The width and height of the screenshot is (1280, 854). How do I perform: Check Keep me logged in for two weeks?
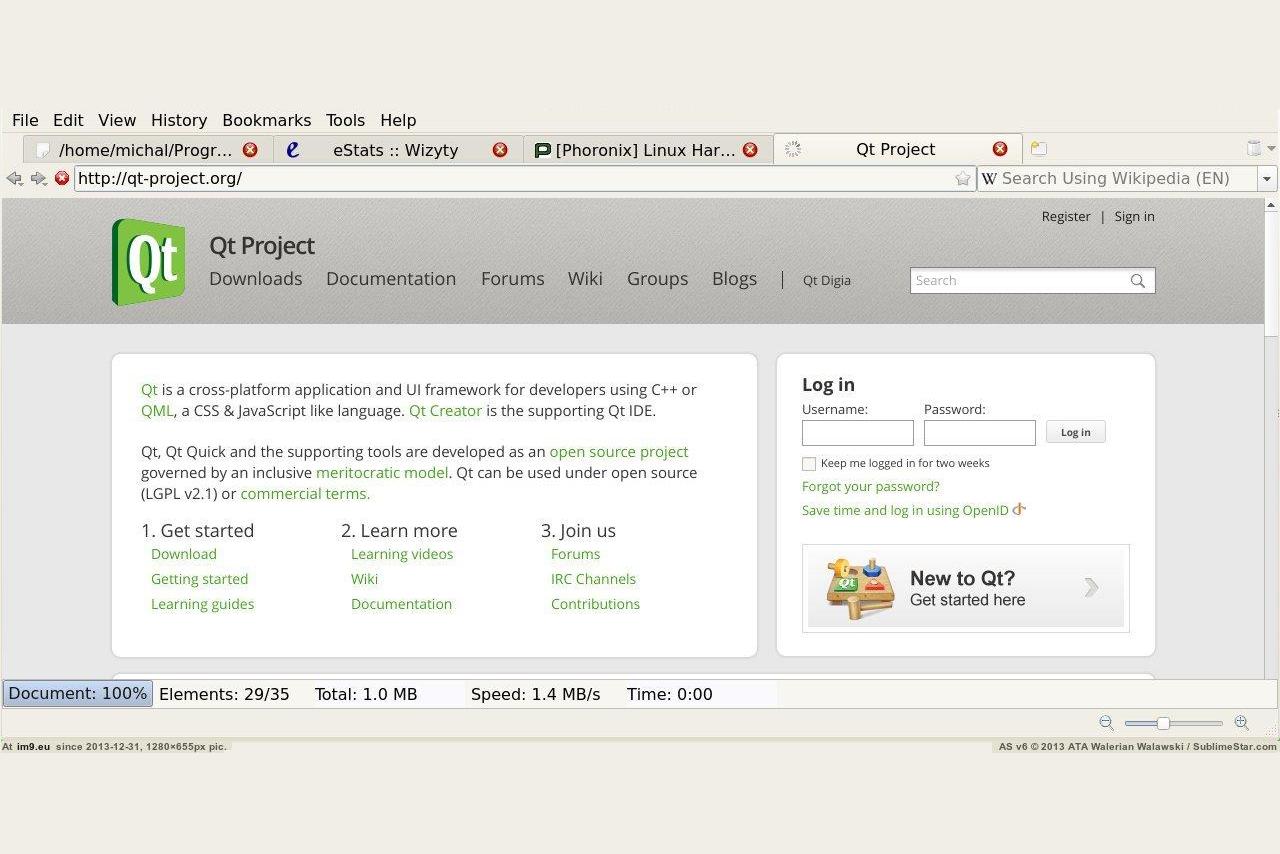pos(809,464)
